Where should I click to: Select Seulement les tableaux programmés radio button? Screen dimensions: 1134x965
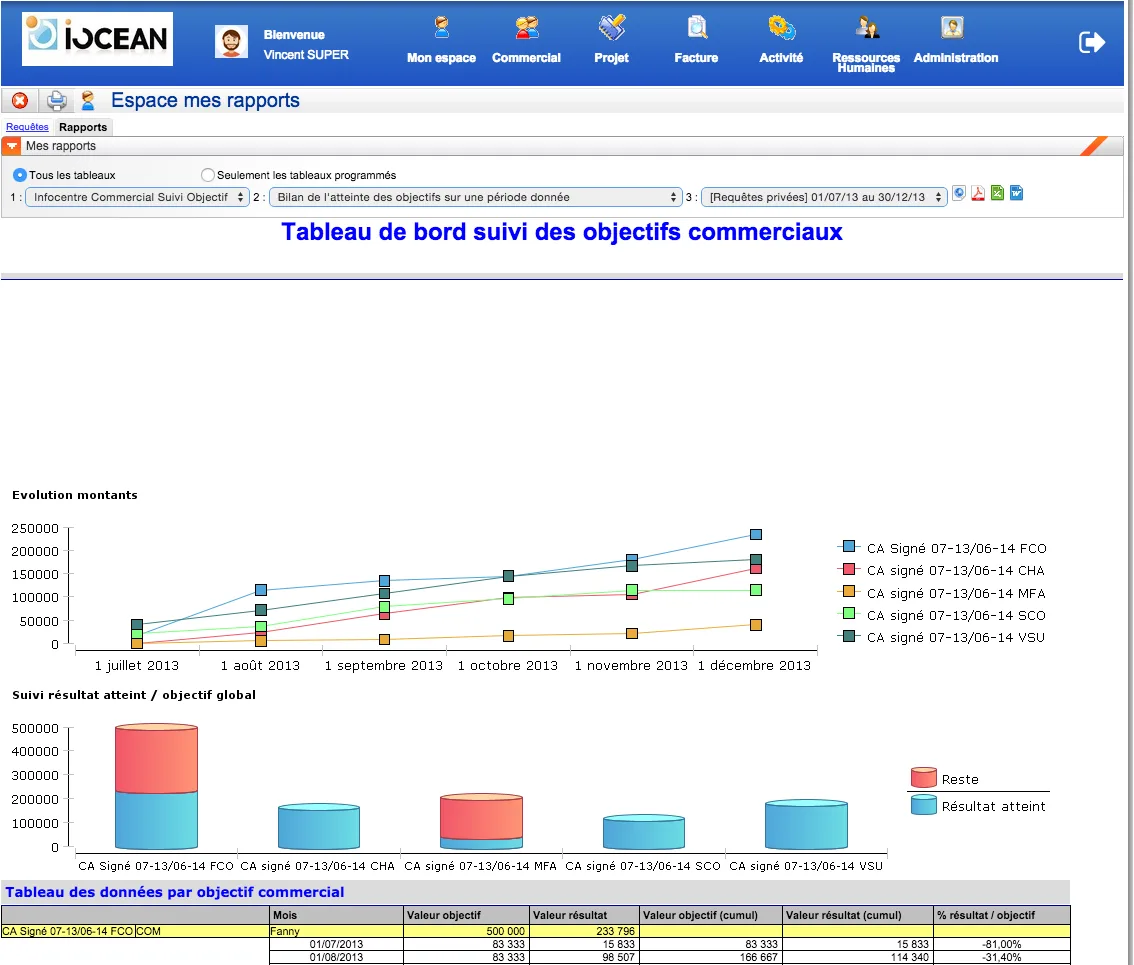(x=208, y=175)
